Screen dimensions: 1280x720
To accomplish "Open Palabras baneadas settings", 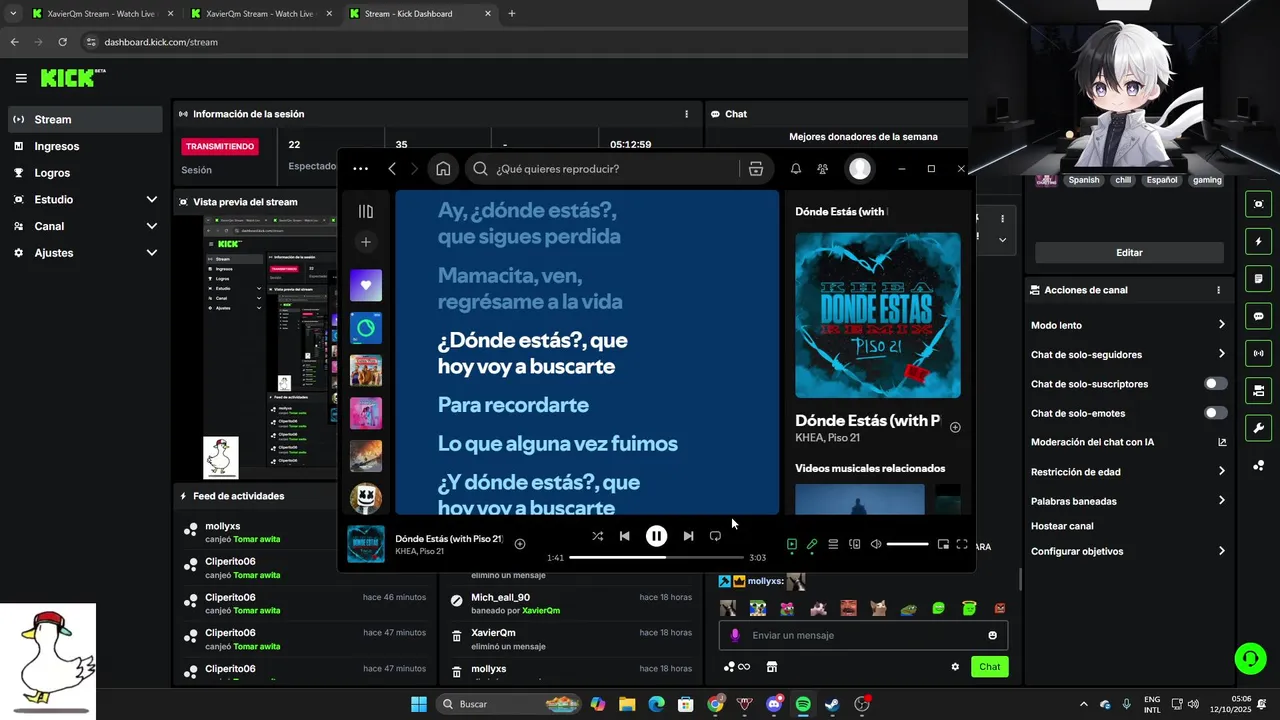I will point(1128,501).
